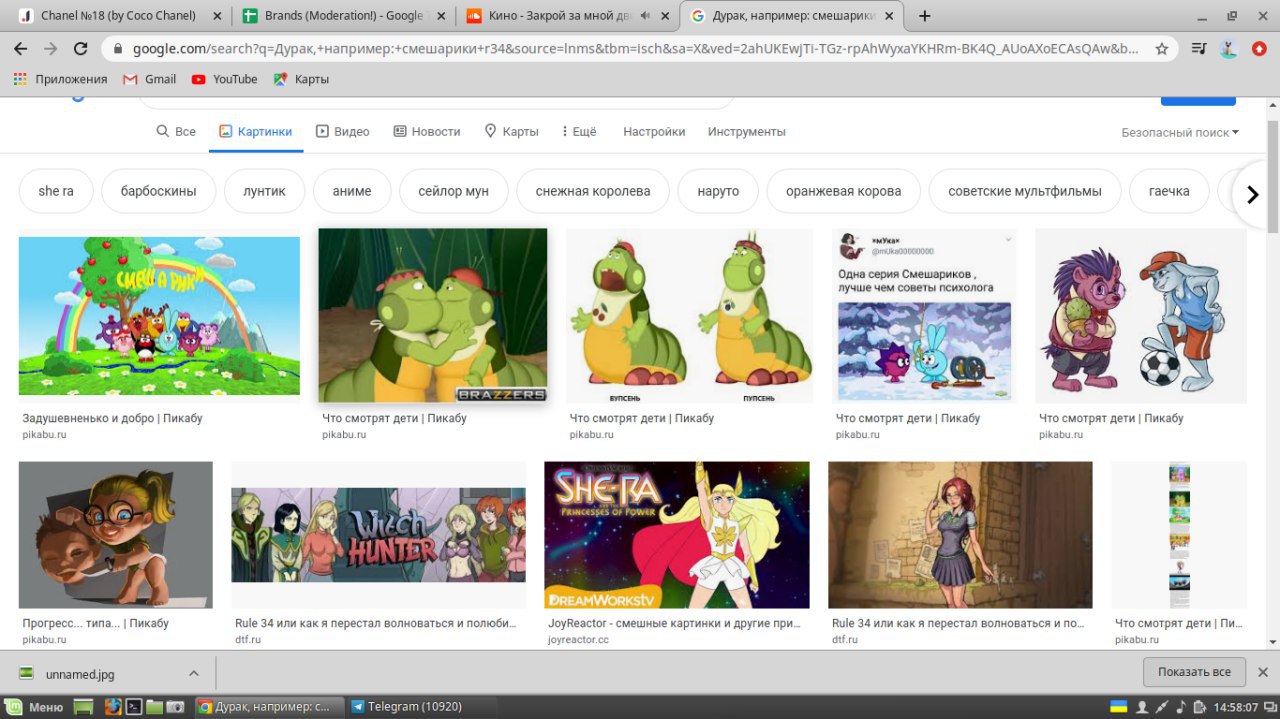Select the 'барбоскины' suggestion chip

pyautogui.click(x=158, y=191)
